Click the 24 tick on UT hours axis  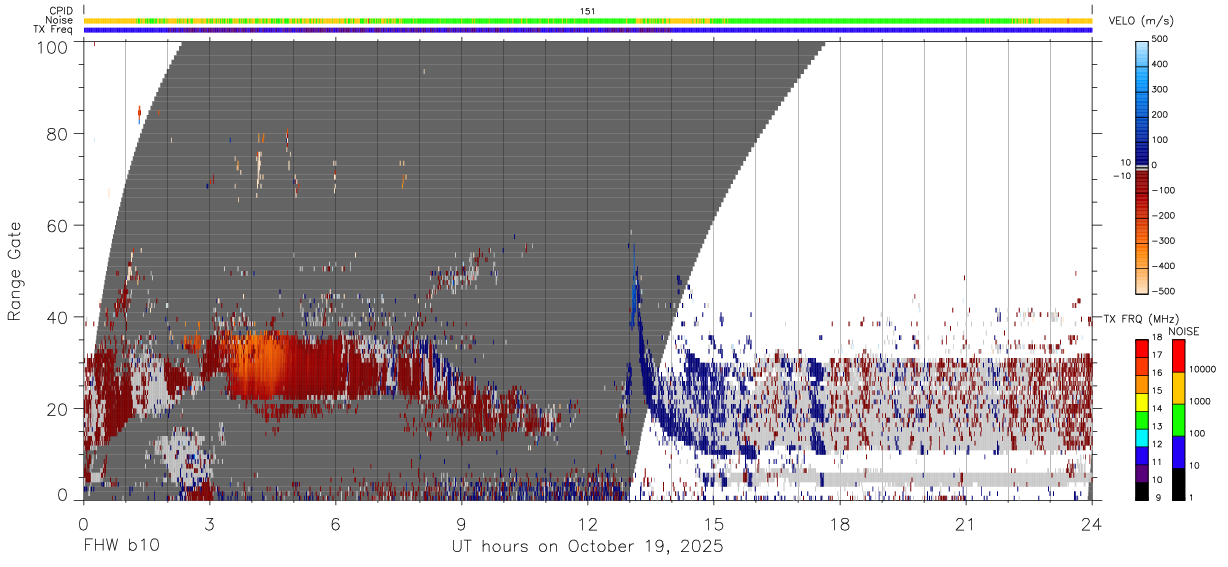click(1092, 522)
